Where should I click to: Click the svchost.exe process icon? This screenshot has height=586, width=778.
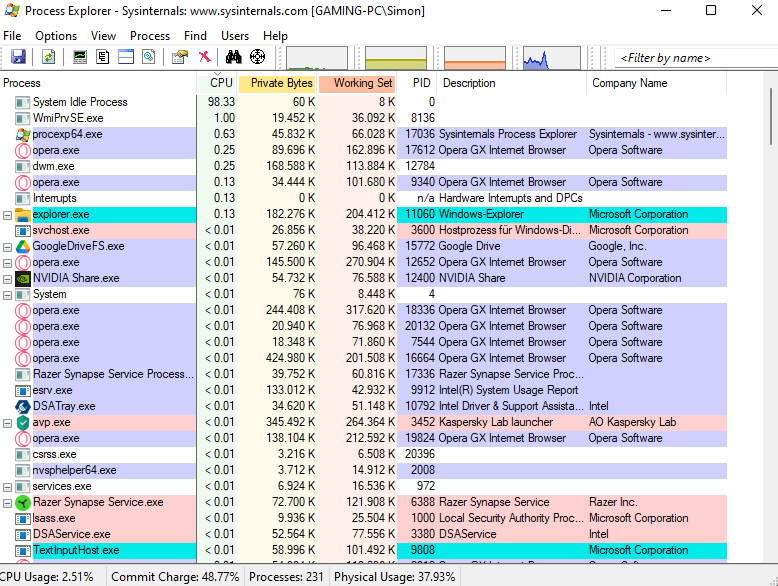coord(23,231)
